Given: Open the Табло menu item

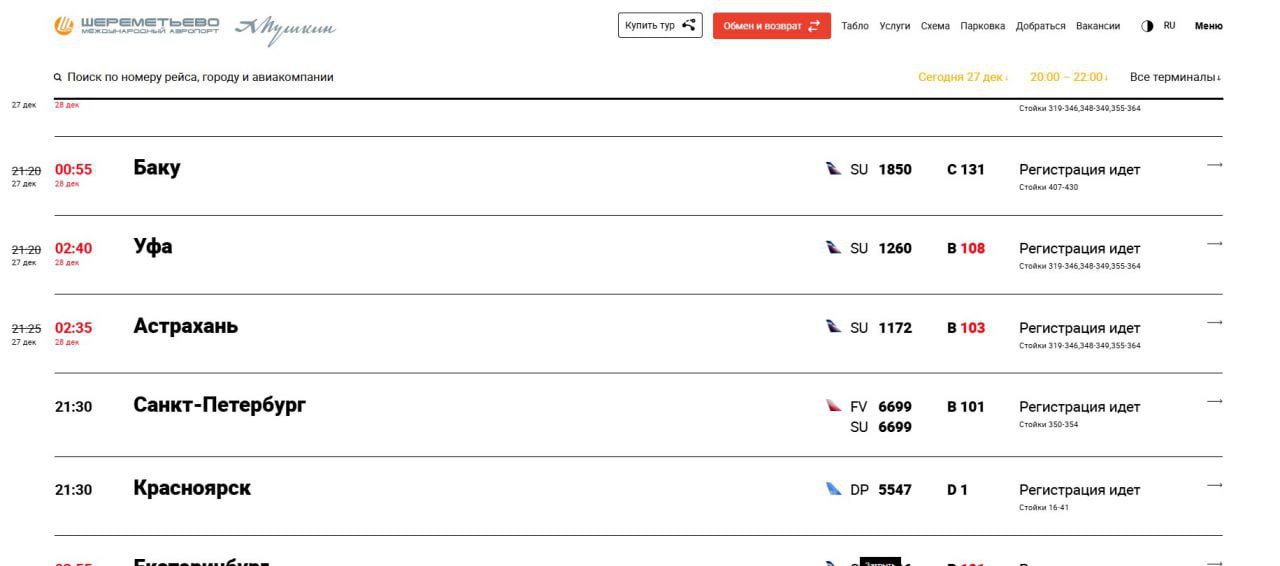Looking at the screenshot, I should click(x=855, y=26).
